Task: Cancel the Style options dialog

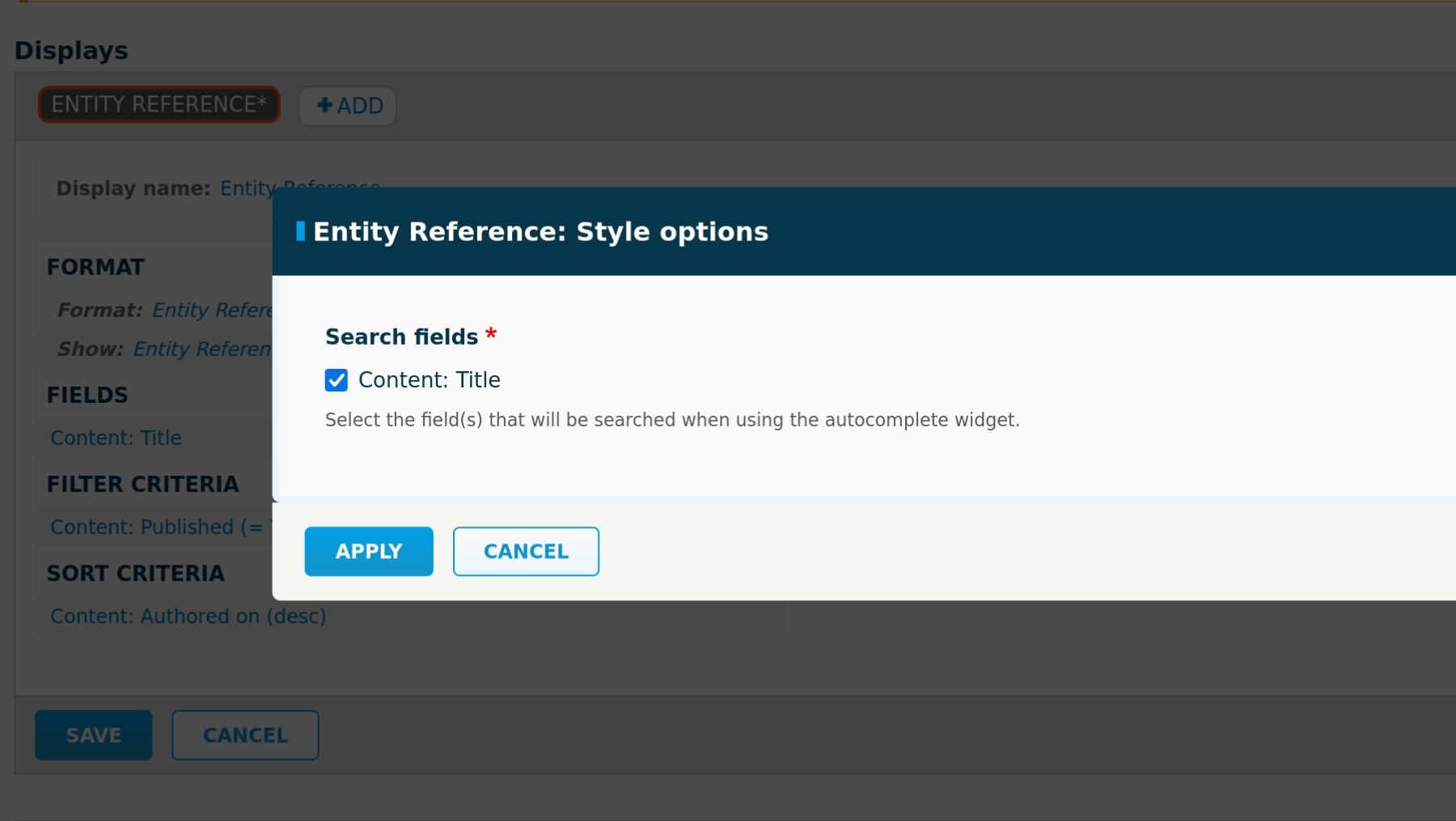Action: [526, 552]
